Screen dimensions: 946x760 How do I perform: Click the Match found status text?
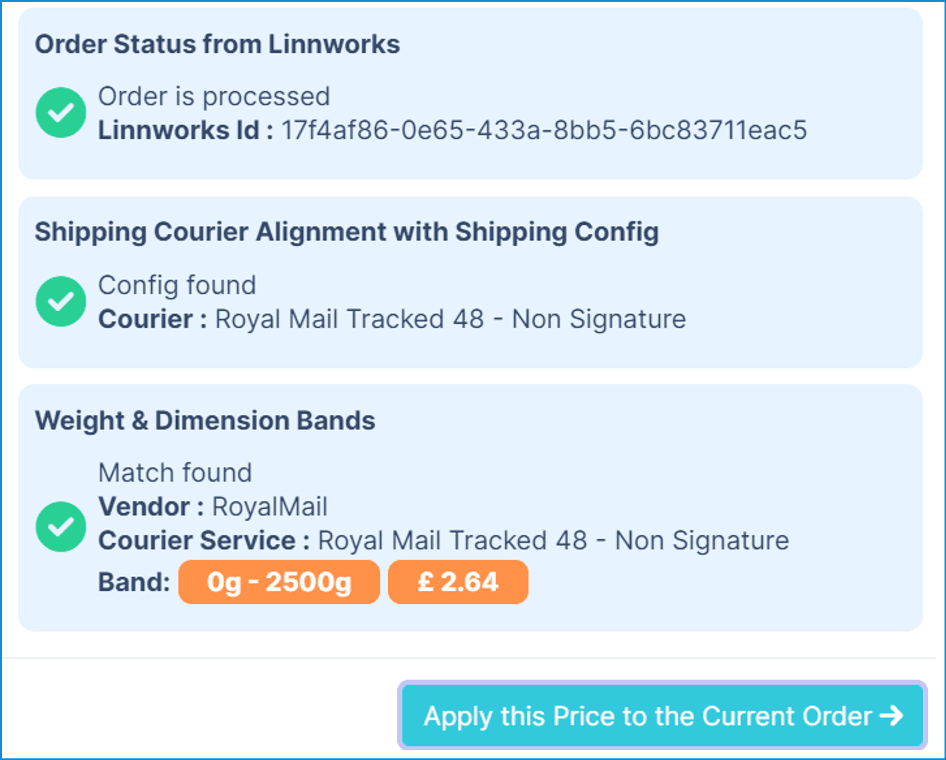coord(175,473)
